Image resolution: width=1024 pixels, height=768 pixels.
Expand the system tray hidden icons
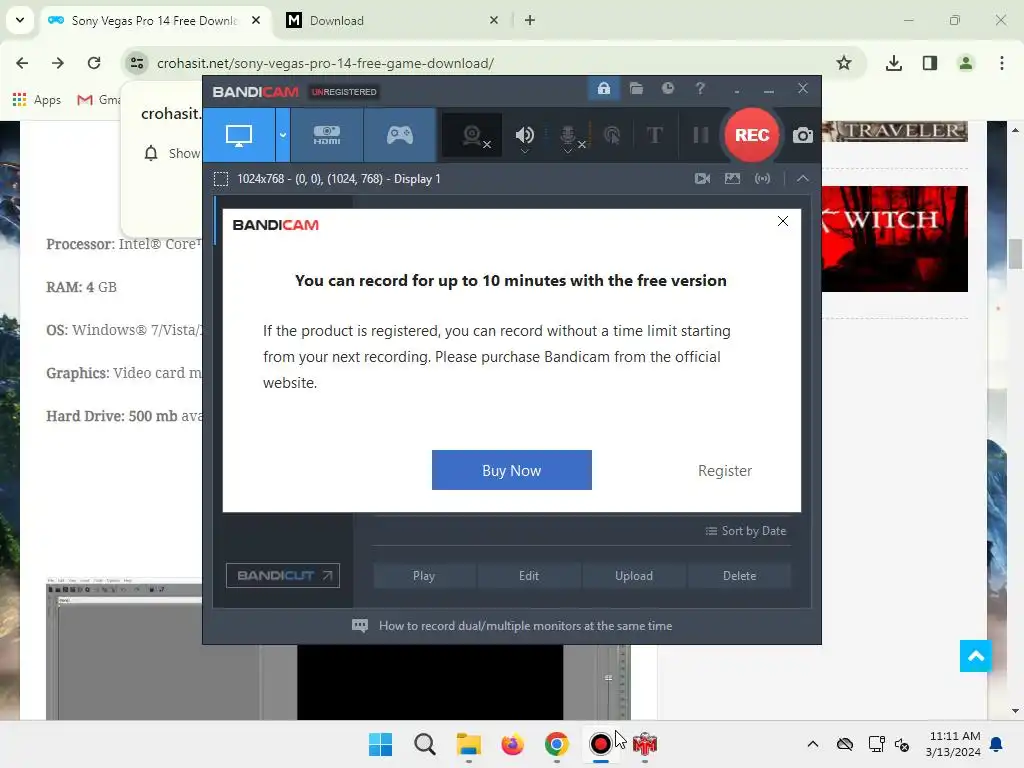click(812, 744)
